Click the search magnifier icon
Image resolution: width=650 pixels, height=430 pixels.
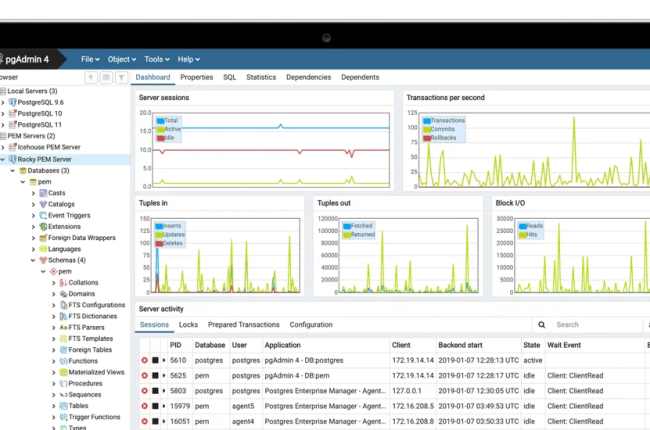pos(541,325)
